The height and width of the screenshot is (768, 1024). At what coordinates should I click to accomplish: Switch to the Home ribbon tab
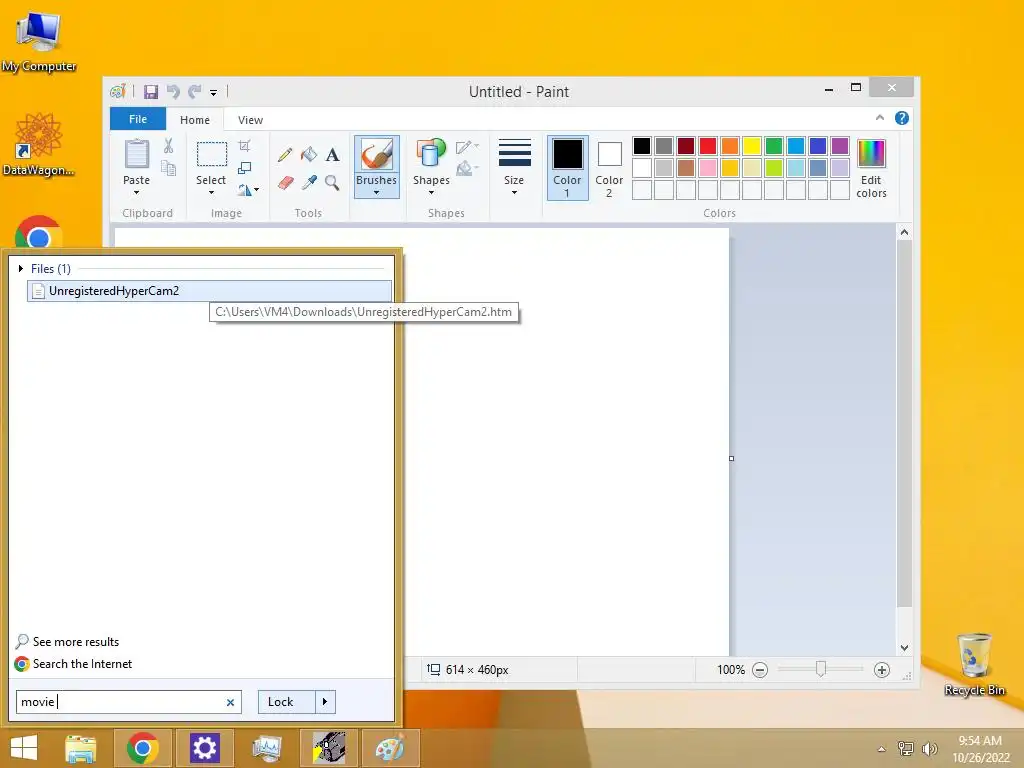point(195,120)
